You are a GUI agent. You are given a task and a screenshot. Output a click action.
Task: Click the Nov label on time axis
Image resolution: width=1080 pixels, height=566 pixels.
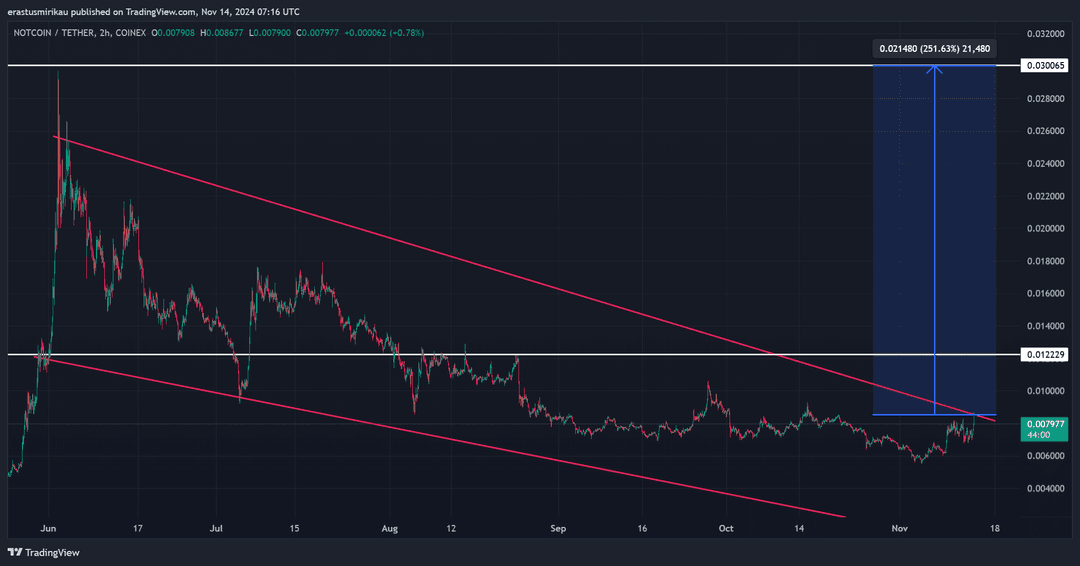[900, 527]
